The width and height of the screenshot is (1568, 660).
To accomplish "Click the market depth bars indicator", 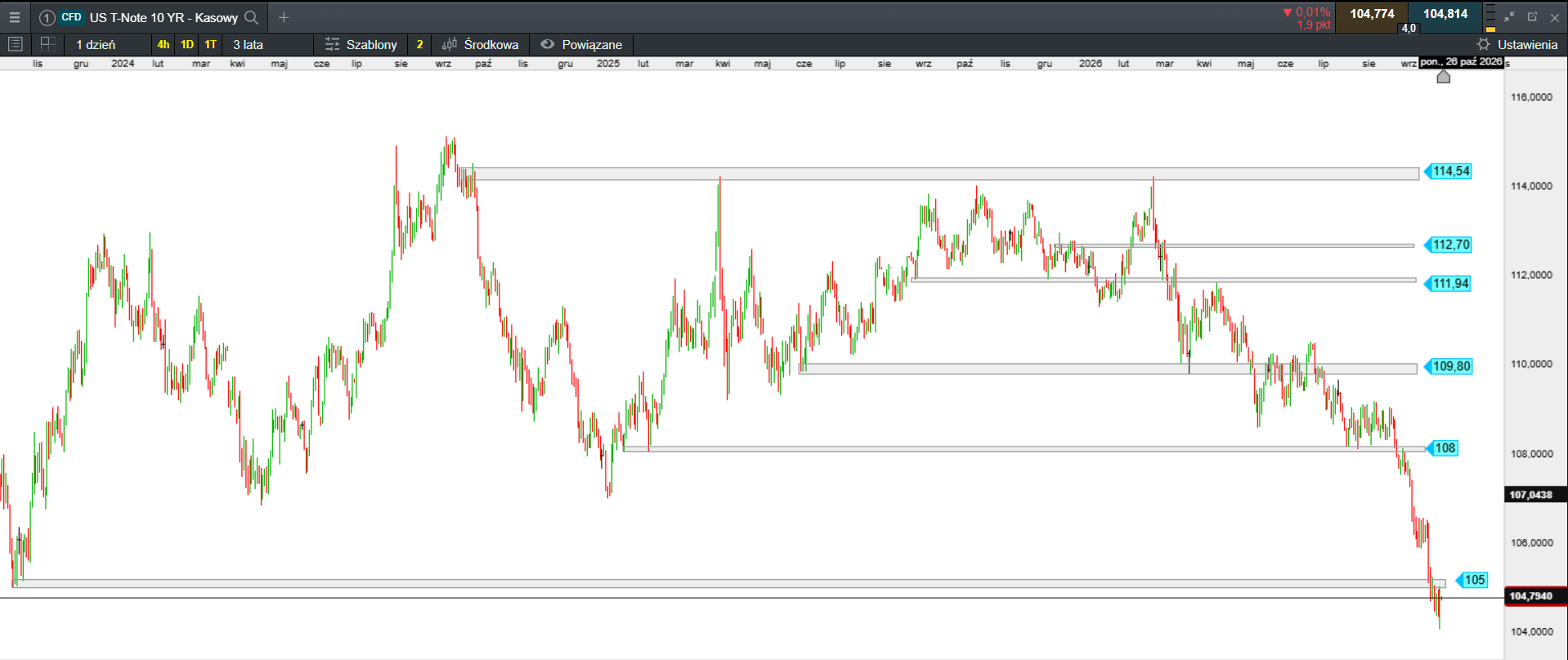I will click(x=1490, y=17).
